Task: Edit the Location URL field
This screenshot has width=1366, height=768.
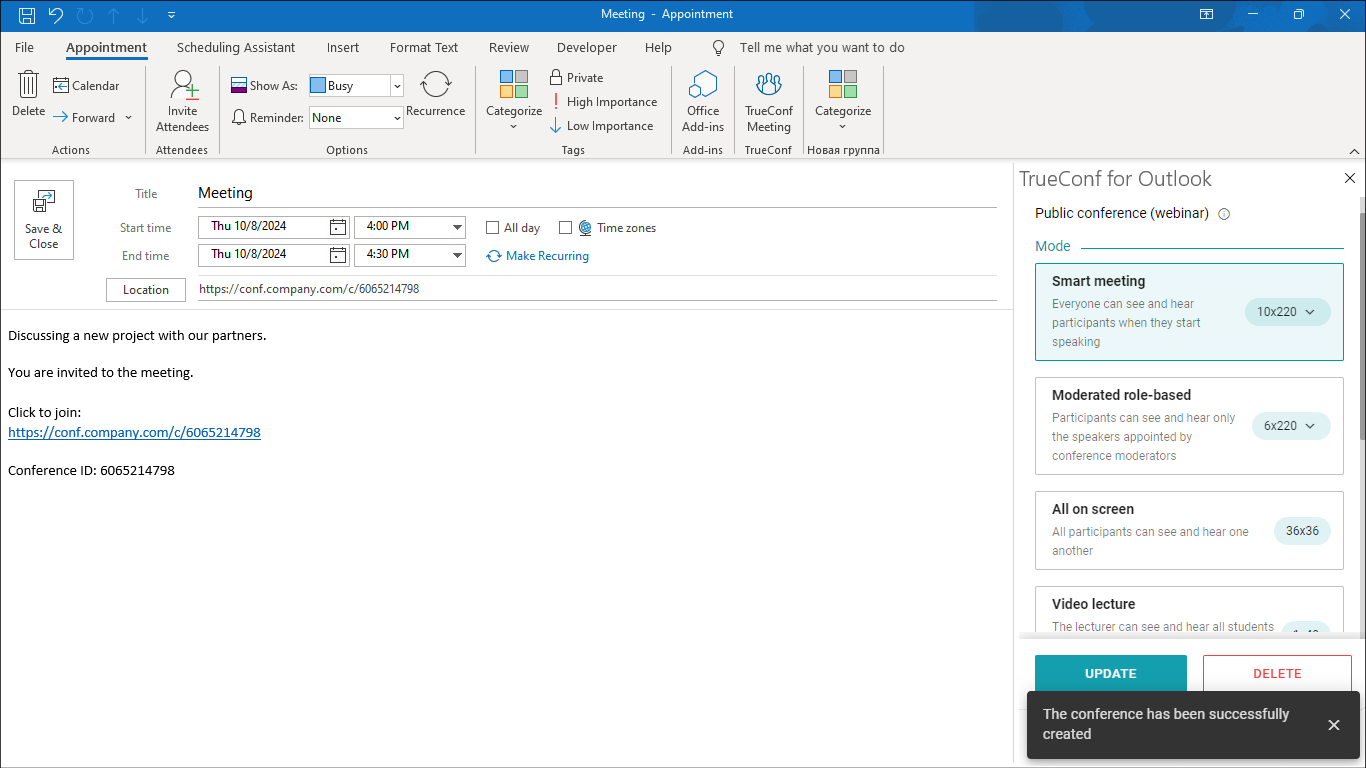Action: [x=597, y=289]
